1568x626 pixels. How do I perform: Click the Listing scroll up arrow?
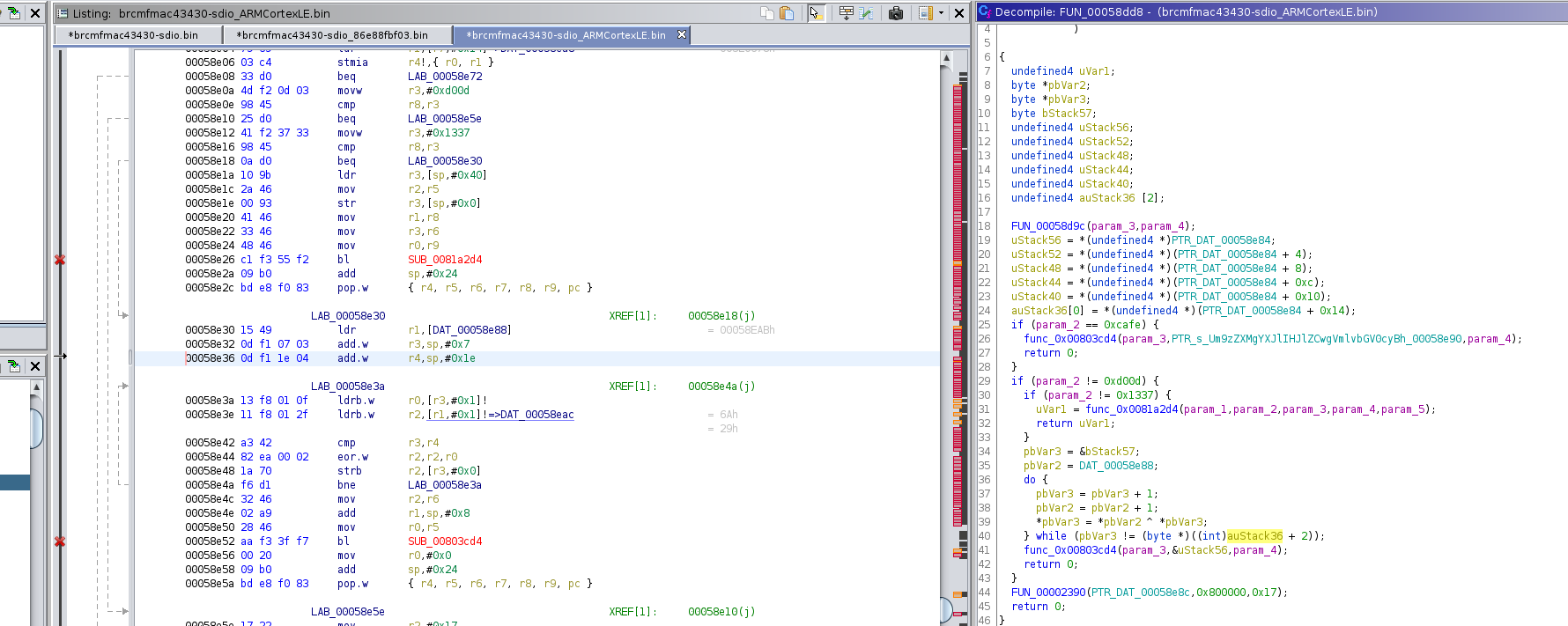[x=947, y=58]
